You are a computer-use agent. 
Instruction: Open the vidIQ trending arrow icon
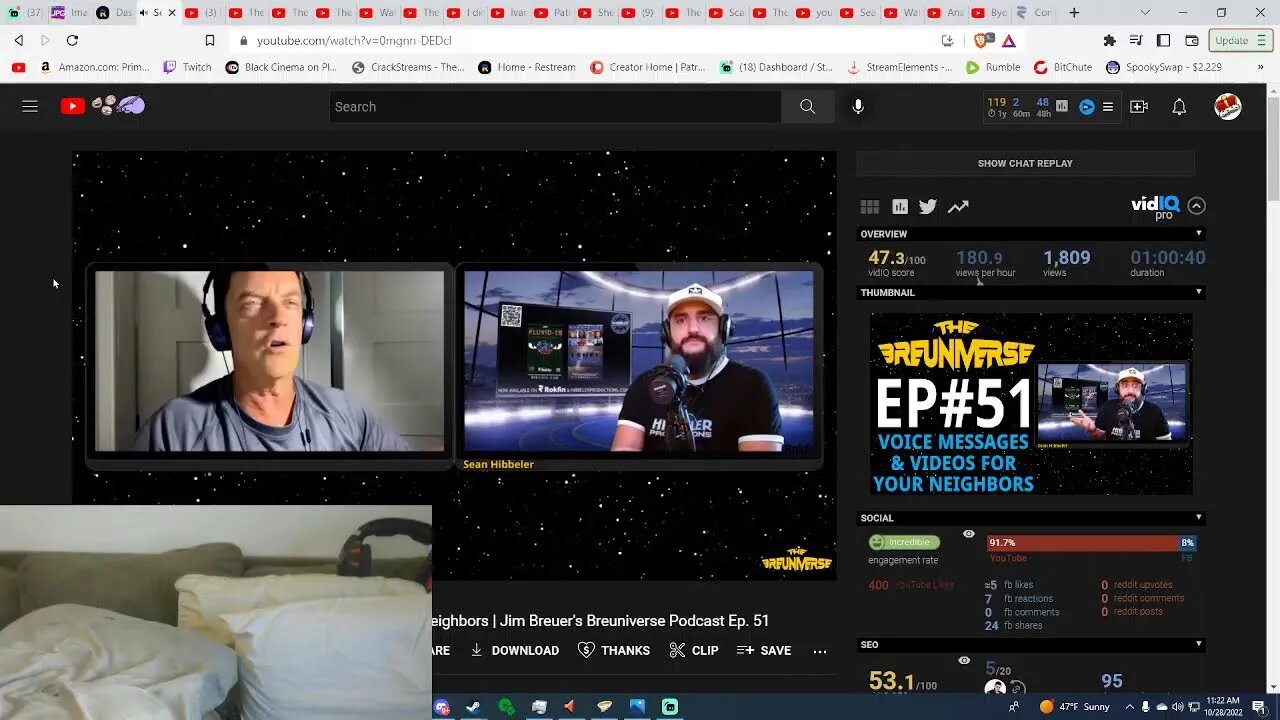[958, 207]
